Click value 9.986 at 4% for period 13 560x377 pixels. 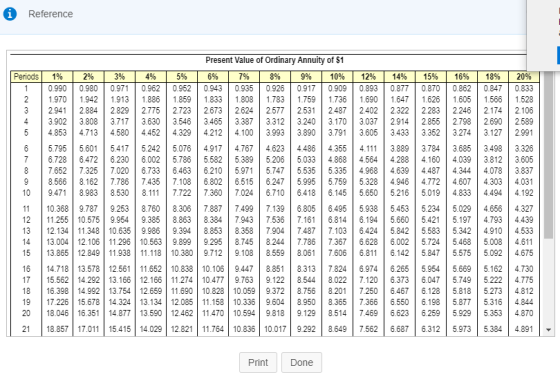click(x=150, y=231)
